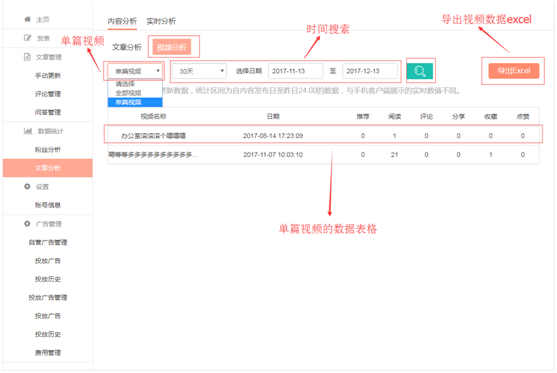Open the 主页 home item in sidebar
Image resolution: width=557 pixels, height=373 pixels.
pos(37,20)
